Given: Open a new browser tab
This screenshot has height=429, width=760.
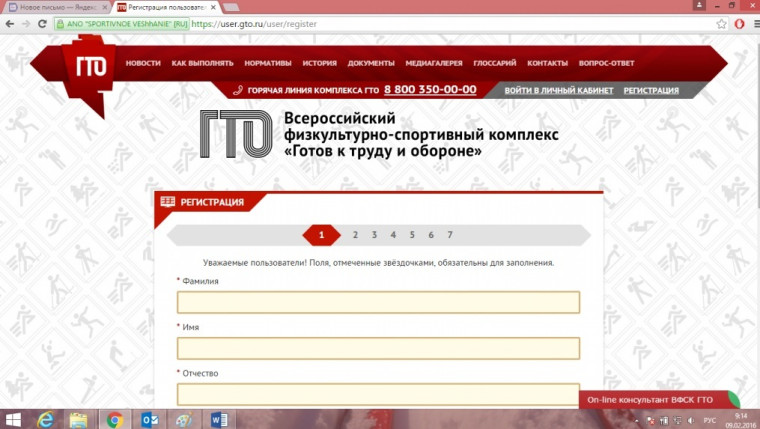Looking at the screenshot, I should [231, 7].
